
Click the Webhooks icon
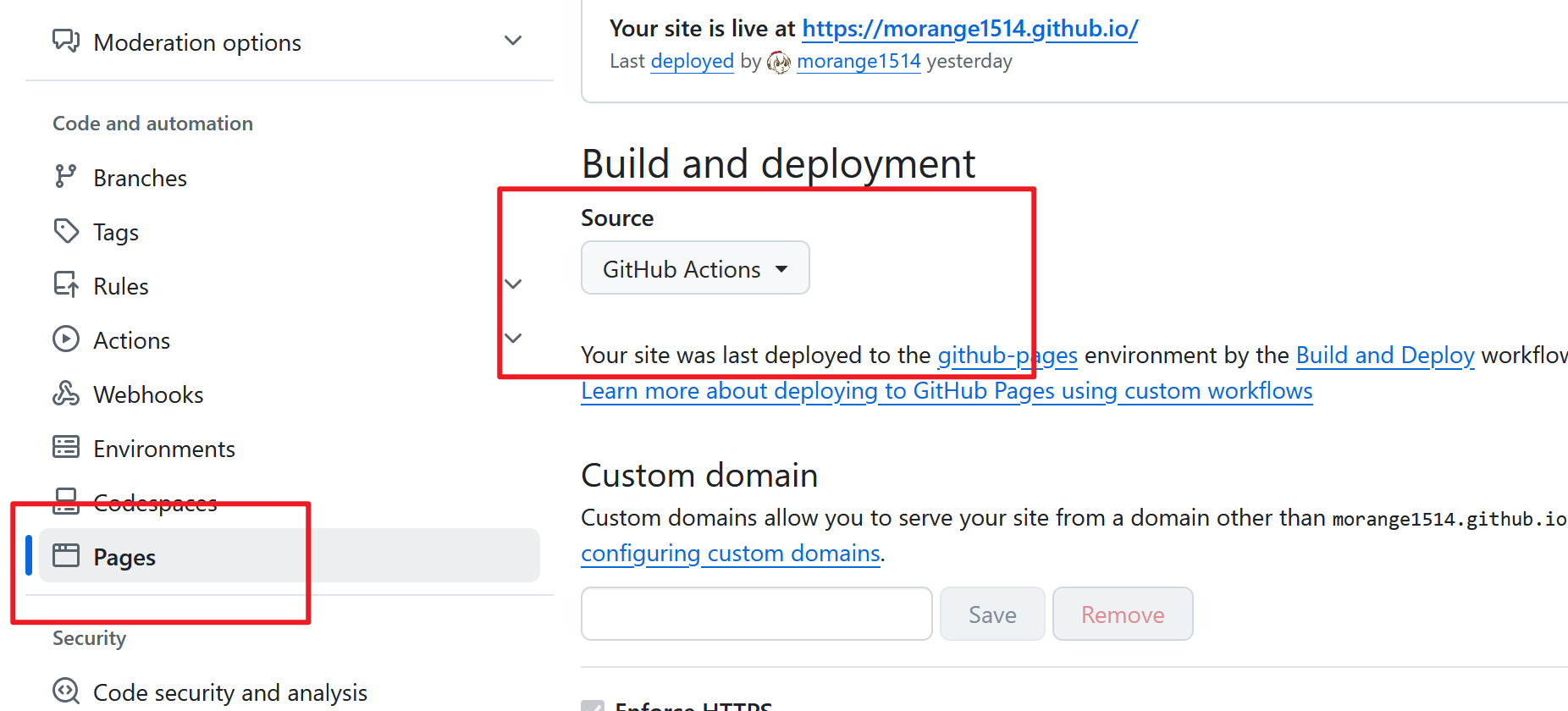66,393
